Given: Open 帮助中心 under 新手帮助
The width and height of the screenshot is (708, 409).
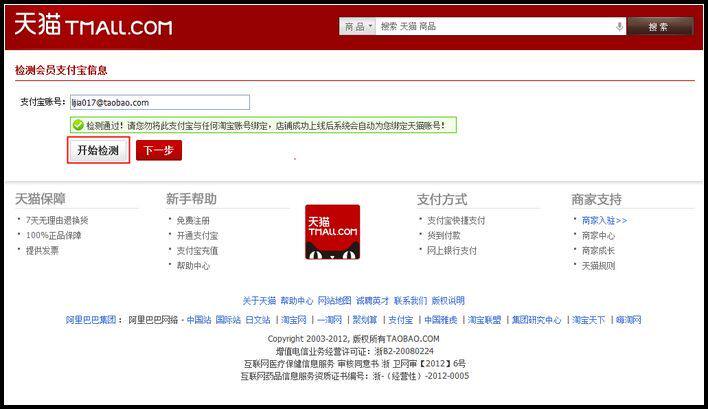Looking at the screenshot, I should (x=193, y=266).
